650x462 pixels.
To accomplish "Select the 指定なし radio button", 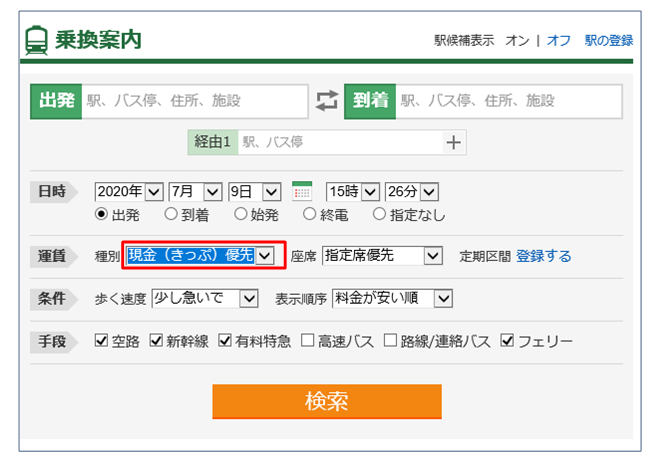I will pos(379,214).
